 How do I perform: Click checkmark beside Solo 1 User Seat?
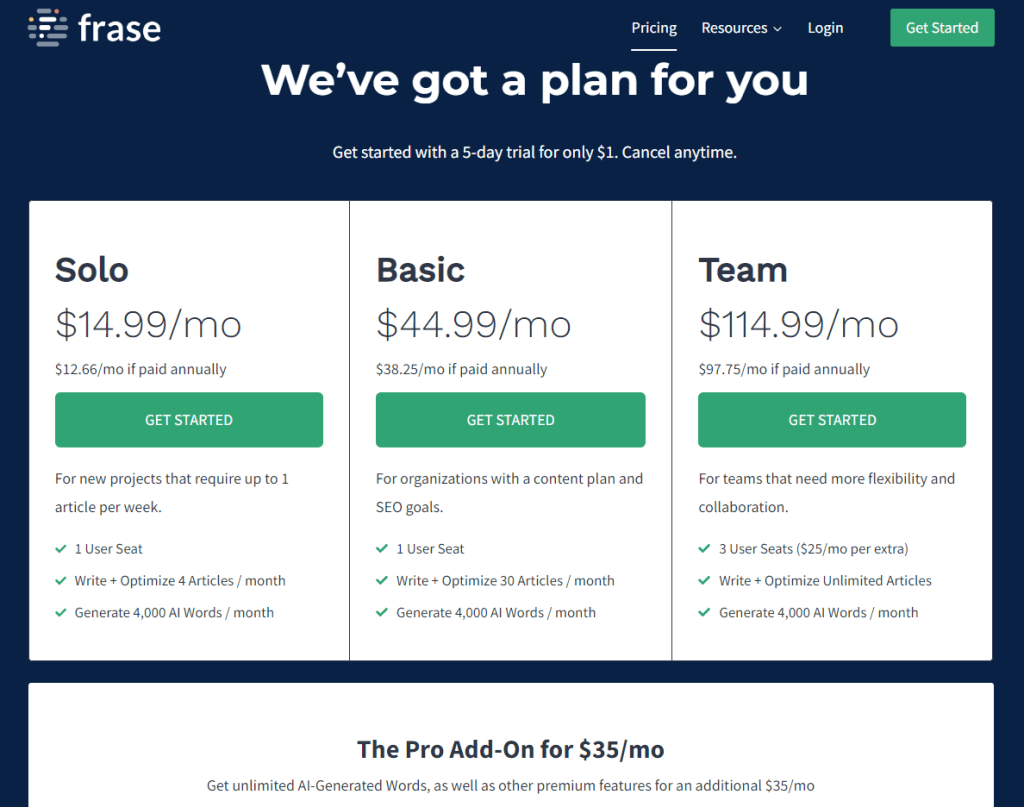[61, 549]
